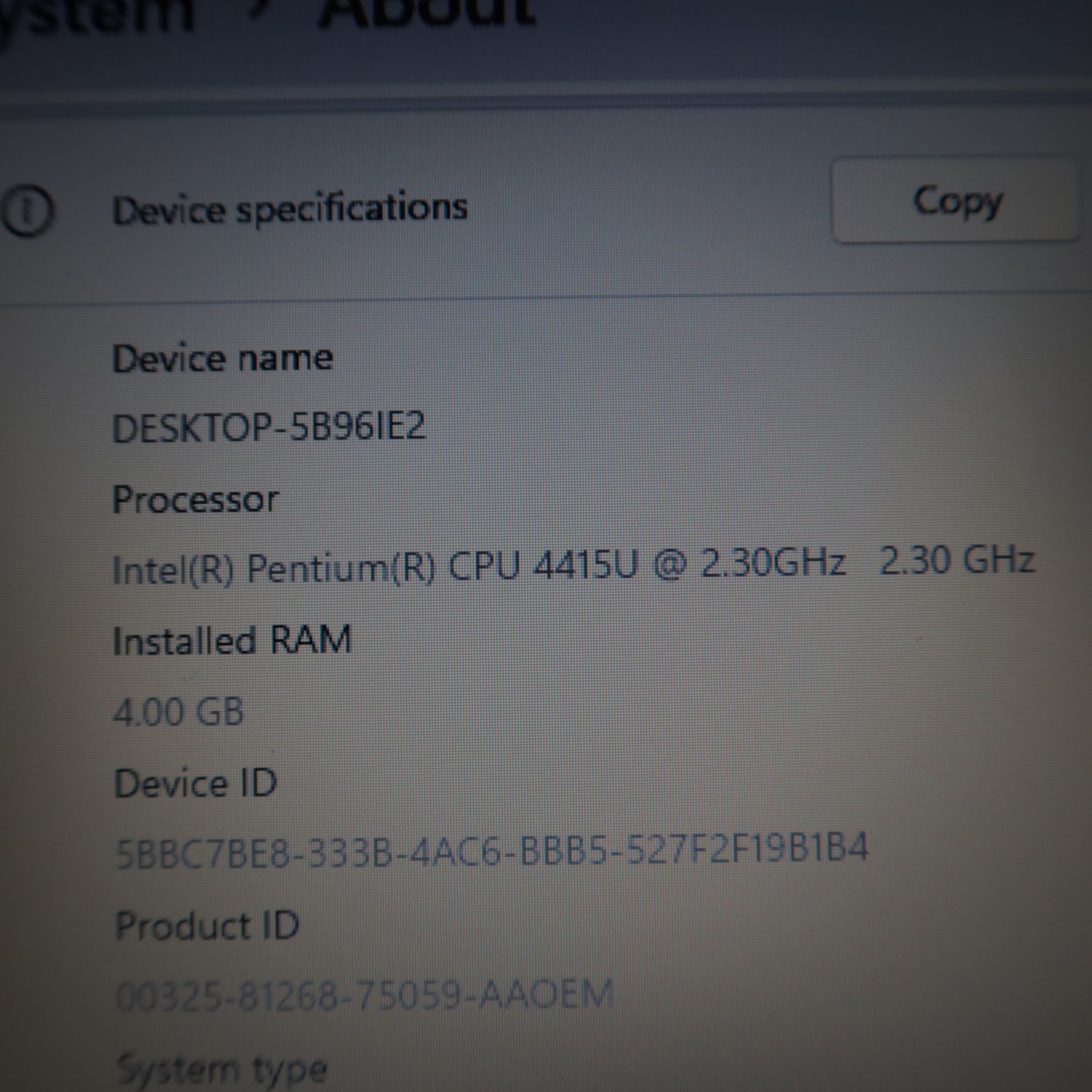Click the @ 2.30GHz base clock text
The width and height of the screenshot is (1092, 1092).
pyautogui.click(x=749, y=563)
